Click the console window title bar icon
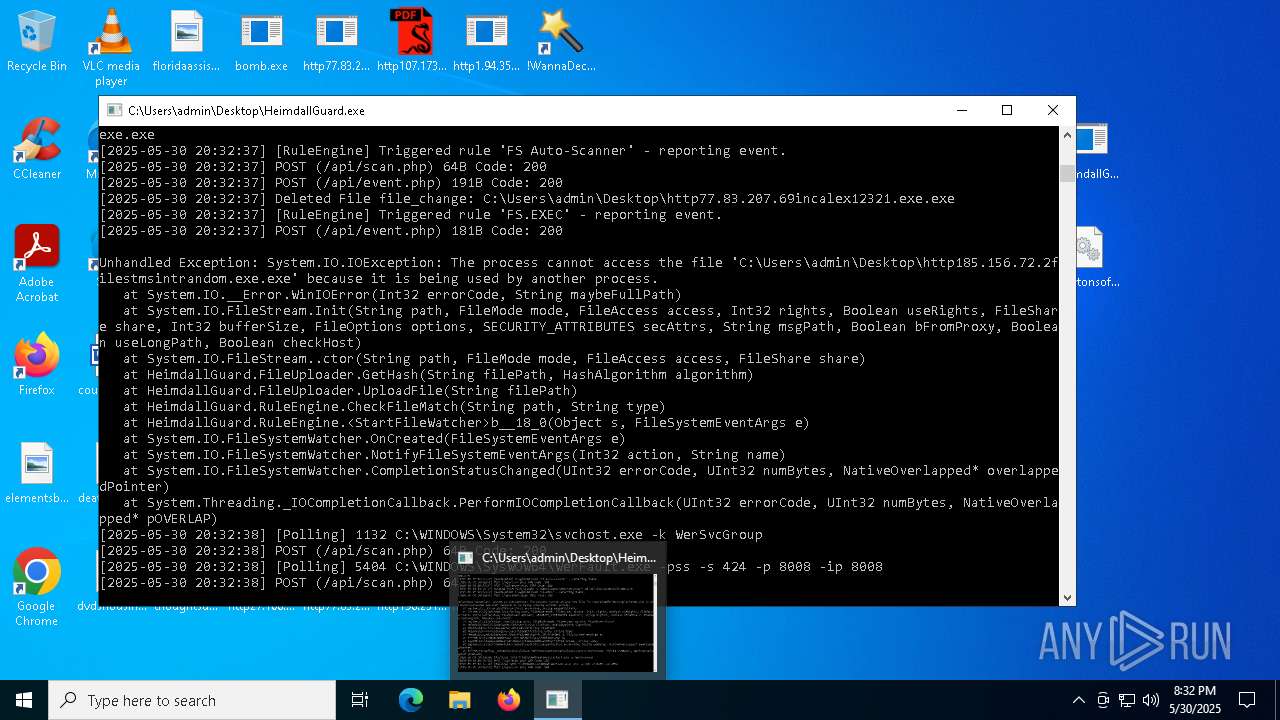This screenshot has width=1280, height=720. click(x=114, y=110)
